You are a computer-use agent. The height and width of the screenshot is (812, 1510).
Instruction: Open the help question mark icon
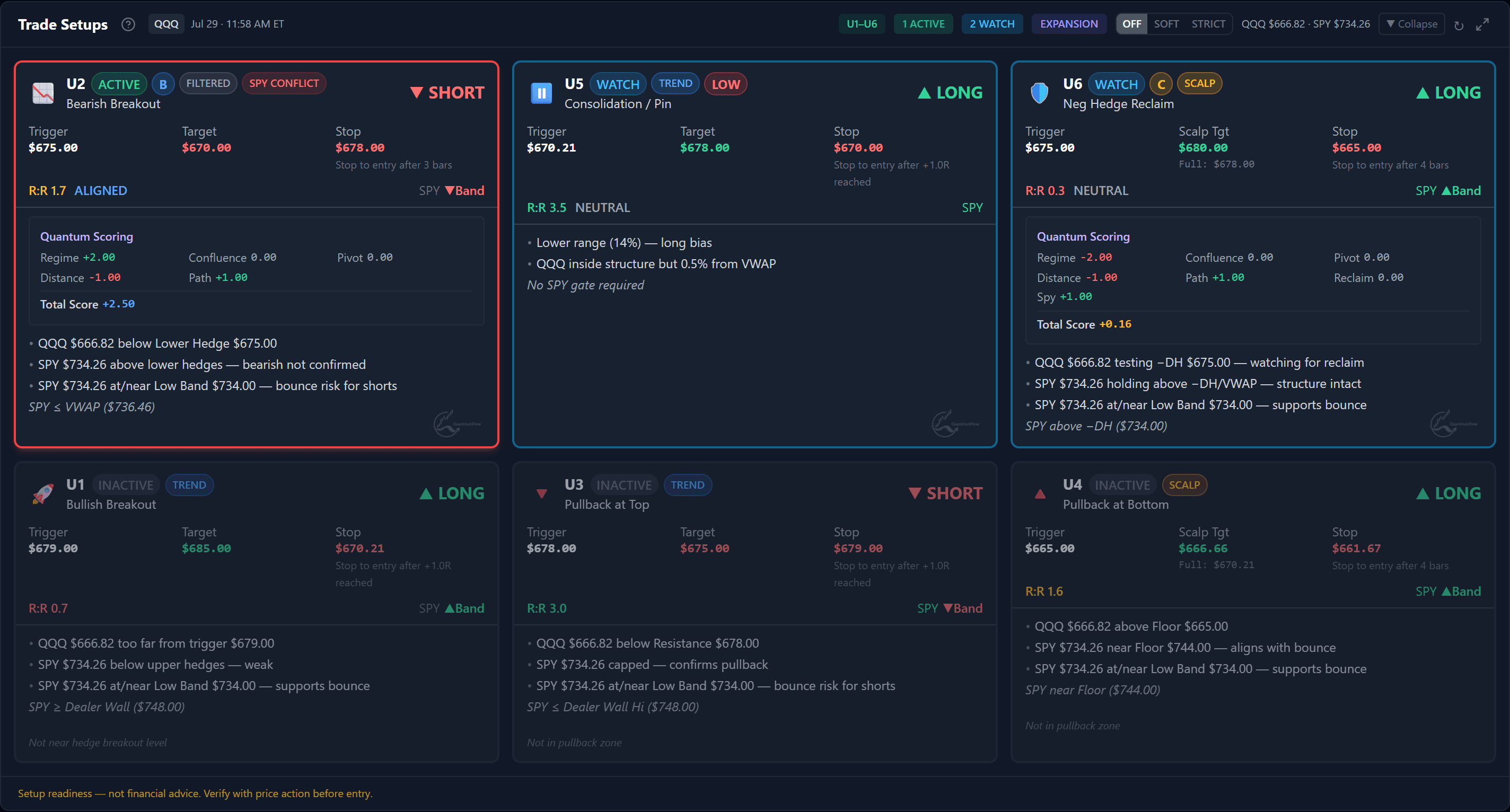(128, 24)
